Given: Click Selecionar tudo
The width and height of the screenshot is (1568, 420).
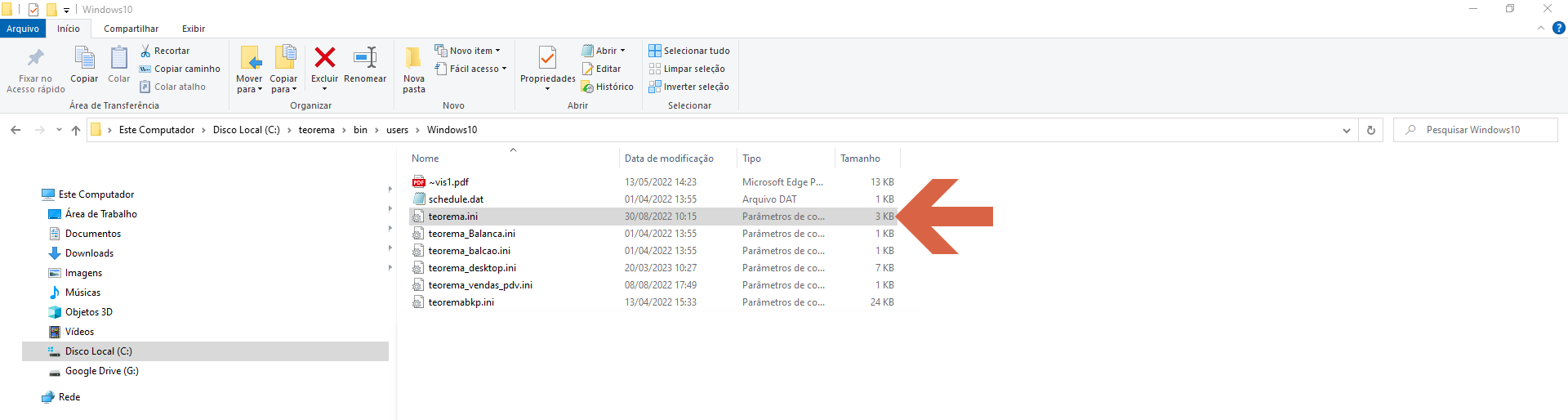Looking at the screenshot, I should [x=689, y=51].
